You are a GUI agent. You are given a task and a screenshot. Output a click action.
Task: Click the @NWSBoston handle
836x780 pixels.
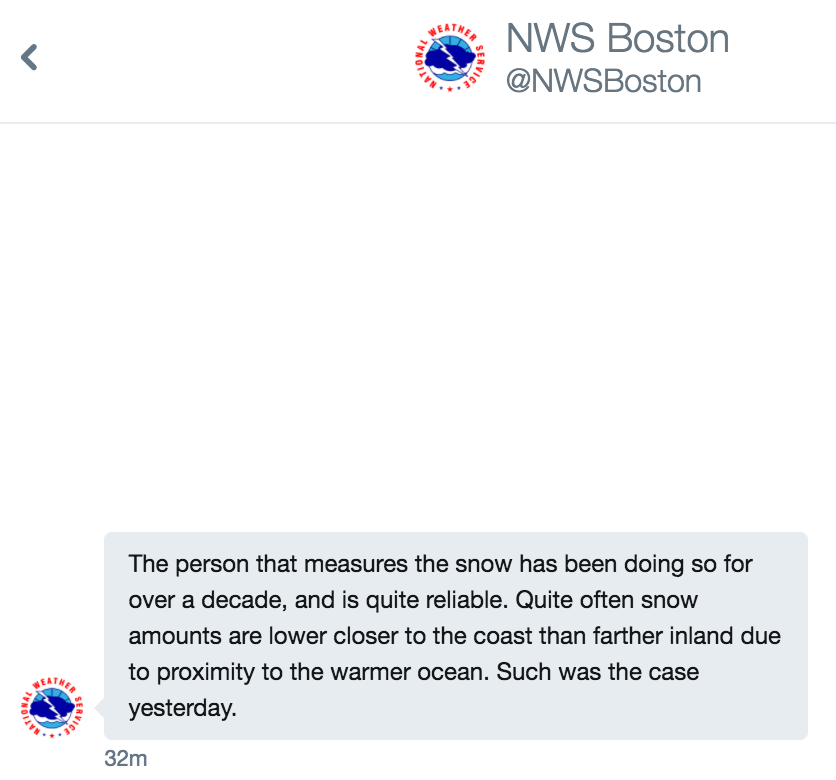pos(603,81)
